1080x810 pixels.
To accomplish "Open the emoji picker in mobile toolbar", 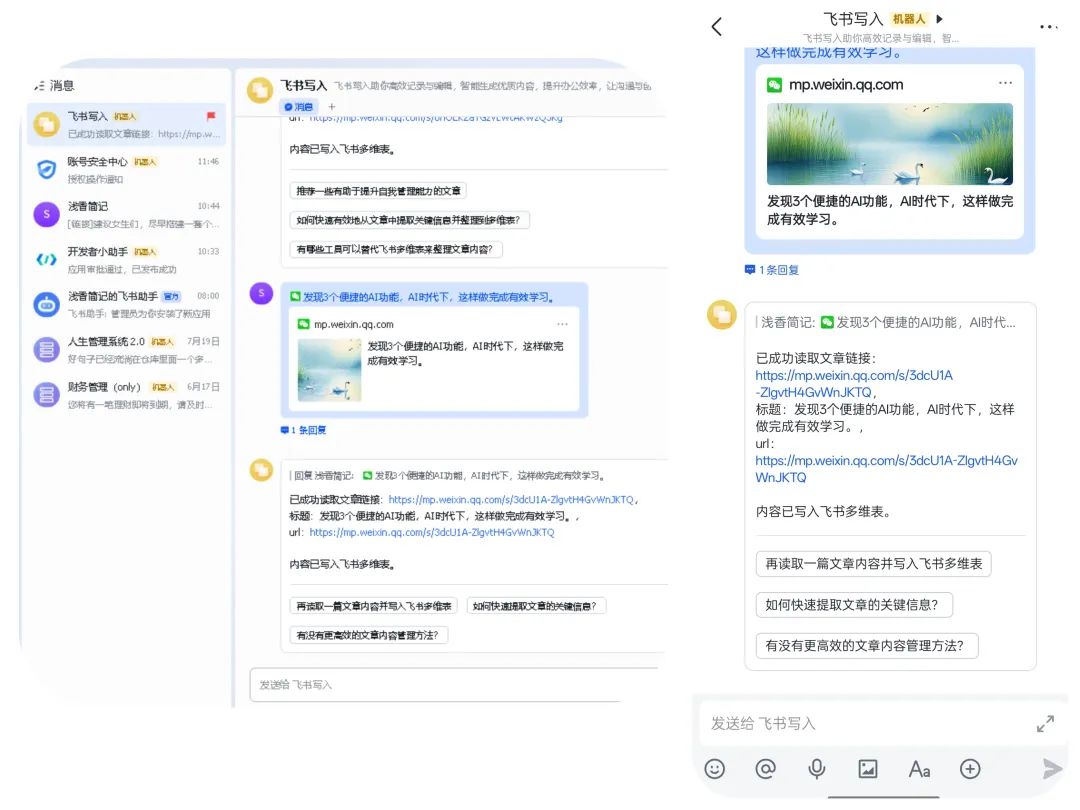I will coord(714,769).
